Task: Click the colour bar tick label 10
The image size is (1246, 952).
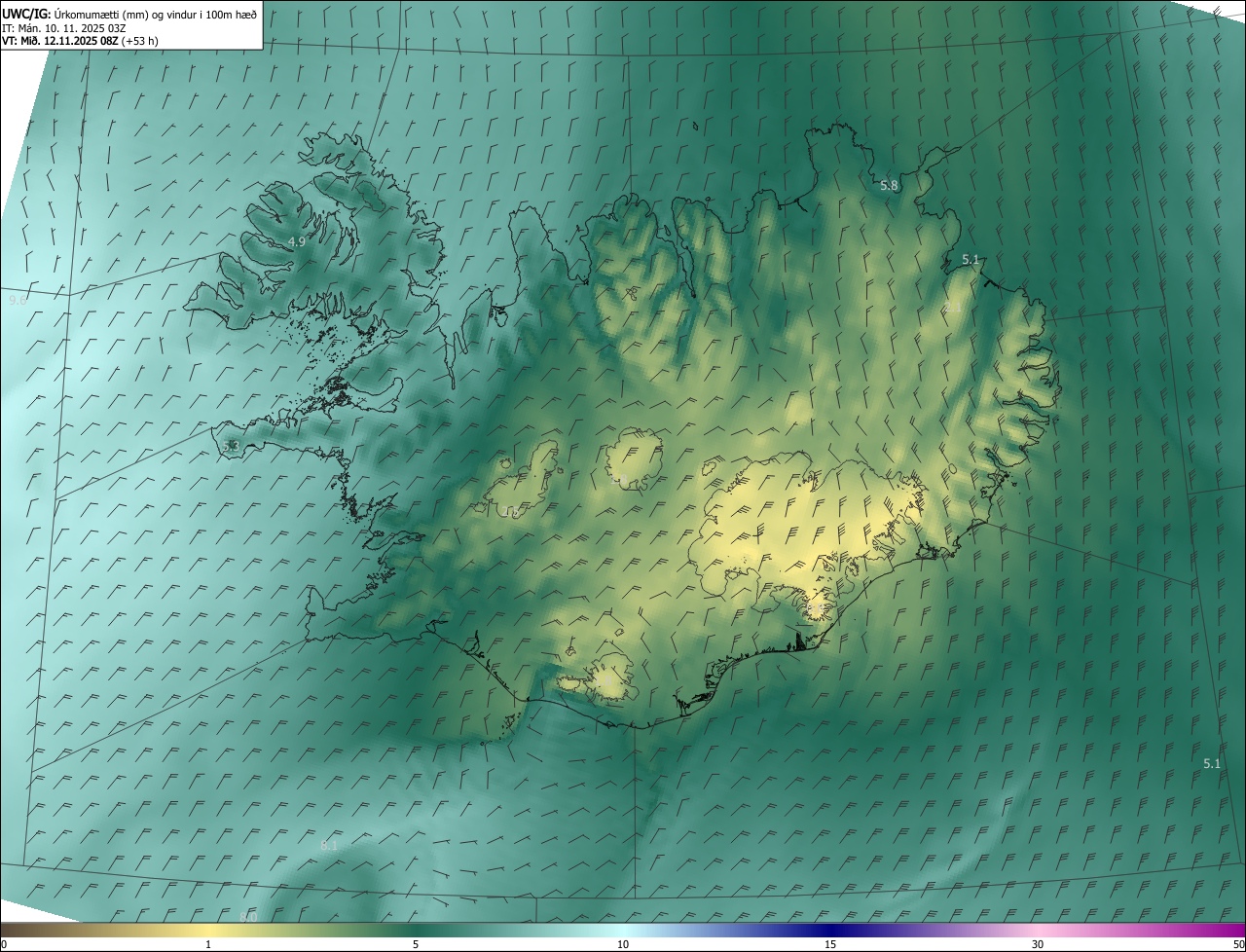Action: tap(623, 944)
